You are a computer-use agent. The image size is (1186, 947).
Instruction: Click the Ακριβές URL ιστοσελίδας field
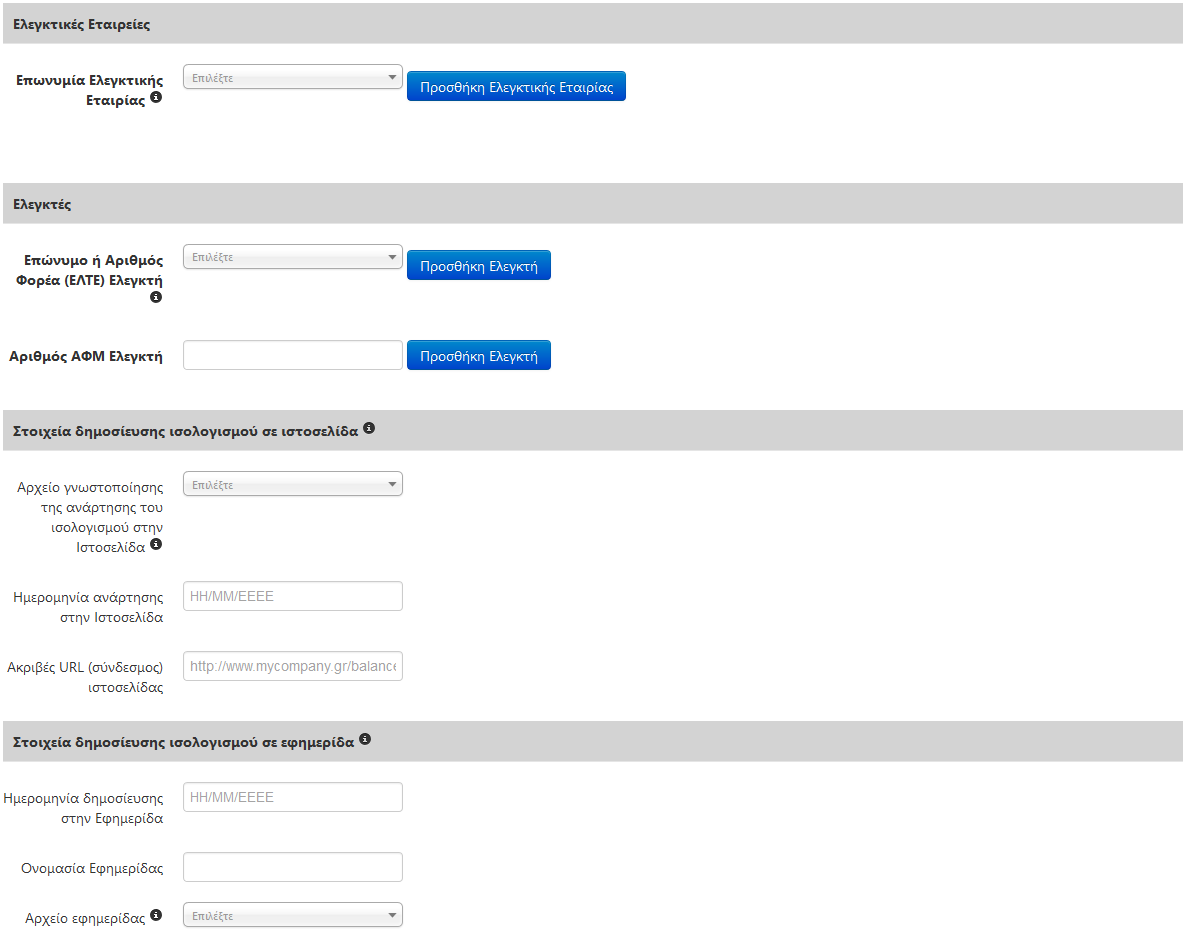point(293,666)
